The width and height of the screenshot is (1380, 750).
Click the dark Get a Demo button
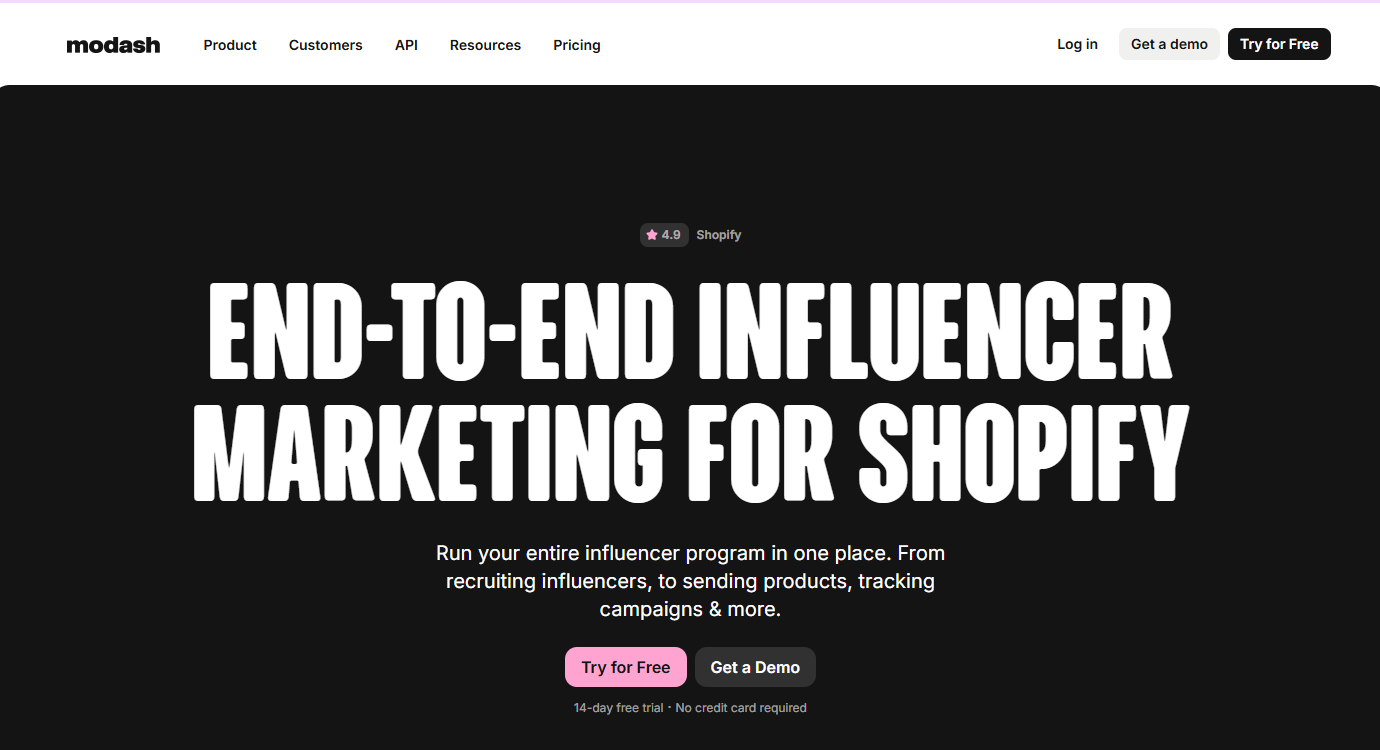[755, 668]
